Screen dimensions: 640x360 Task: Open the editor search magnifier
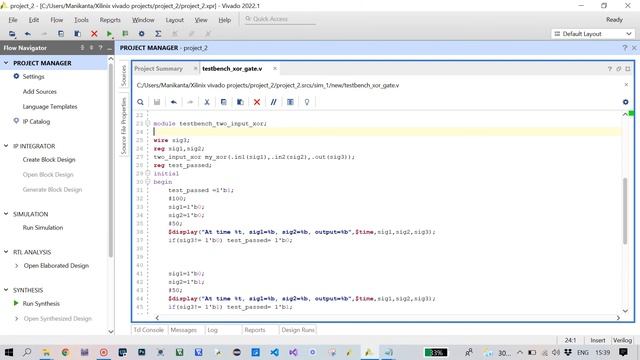140,102
